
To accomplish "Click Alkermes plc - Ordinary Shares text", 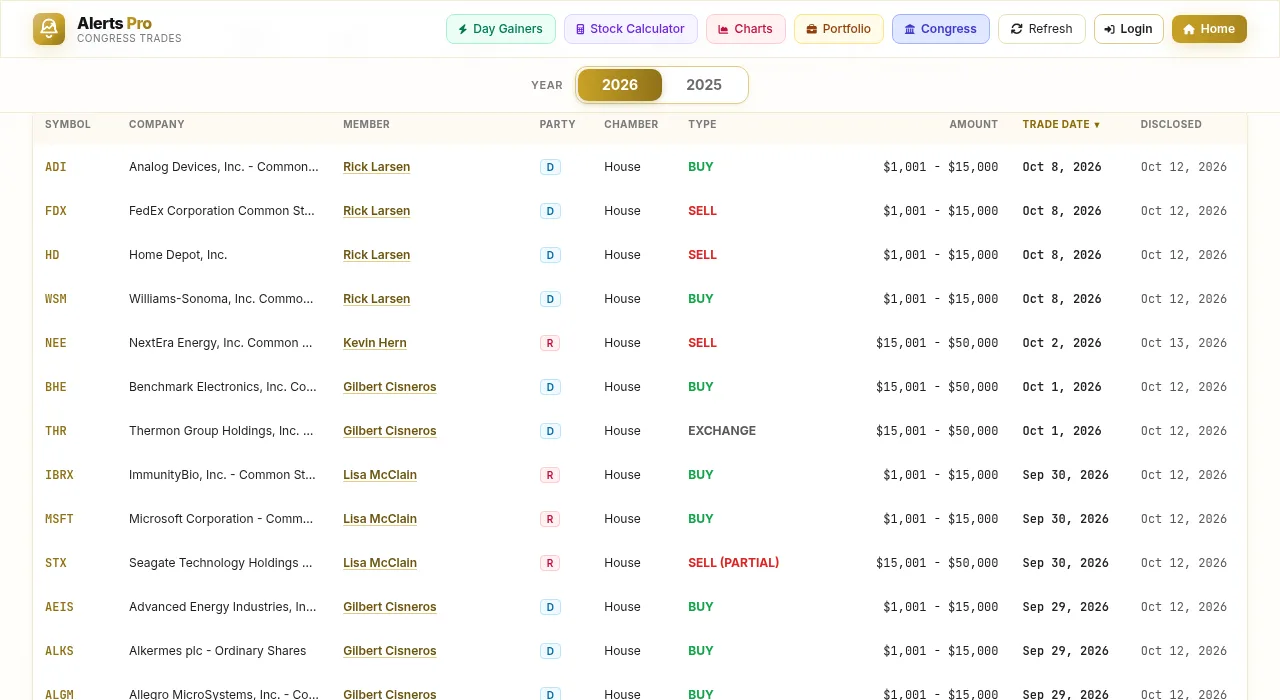I will click(217, 651).
